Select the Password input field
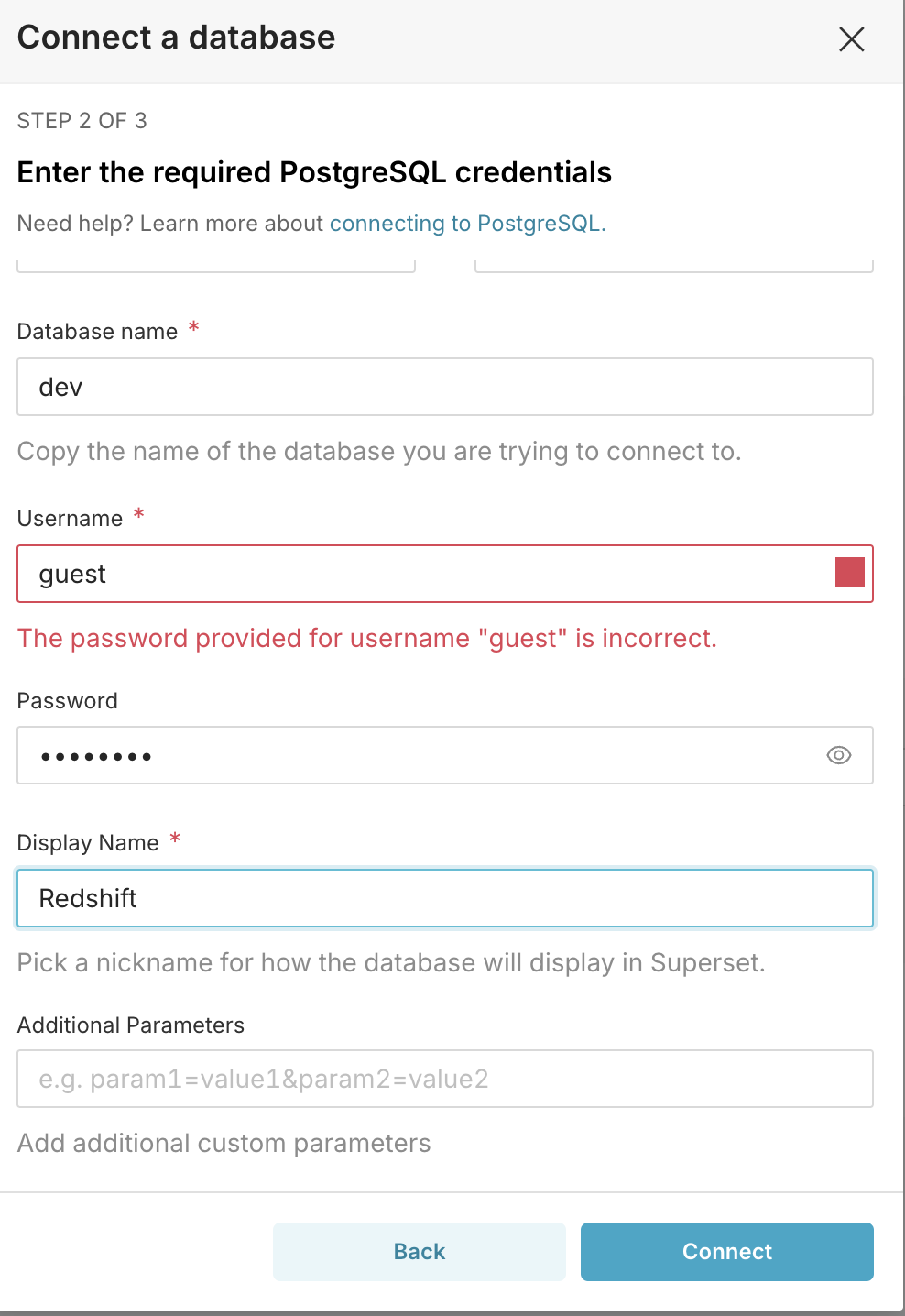Image resolution: width=905 pixels, height=1316 pixels. 421,755
